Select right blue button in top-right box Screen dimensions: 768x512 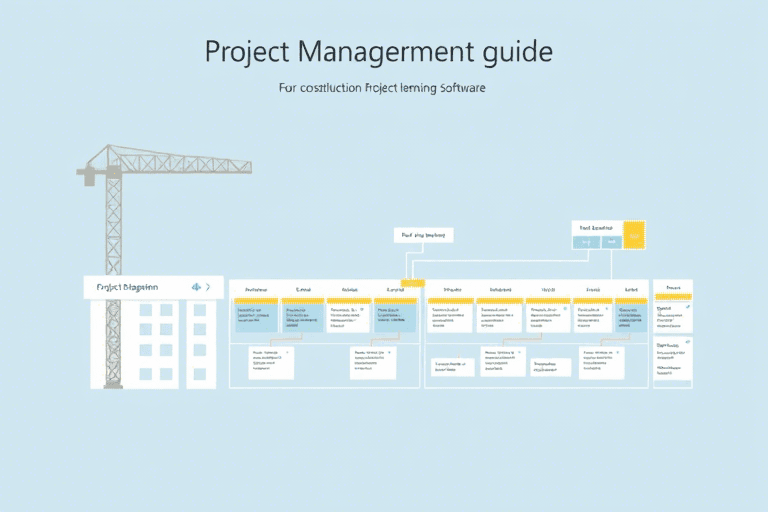coord(612,243)
